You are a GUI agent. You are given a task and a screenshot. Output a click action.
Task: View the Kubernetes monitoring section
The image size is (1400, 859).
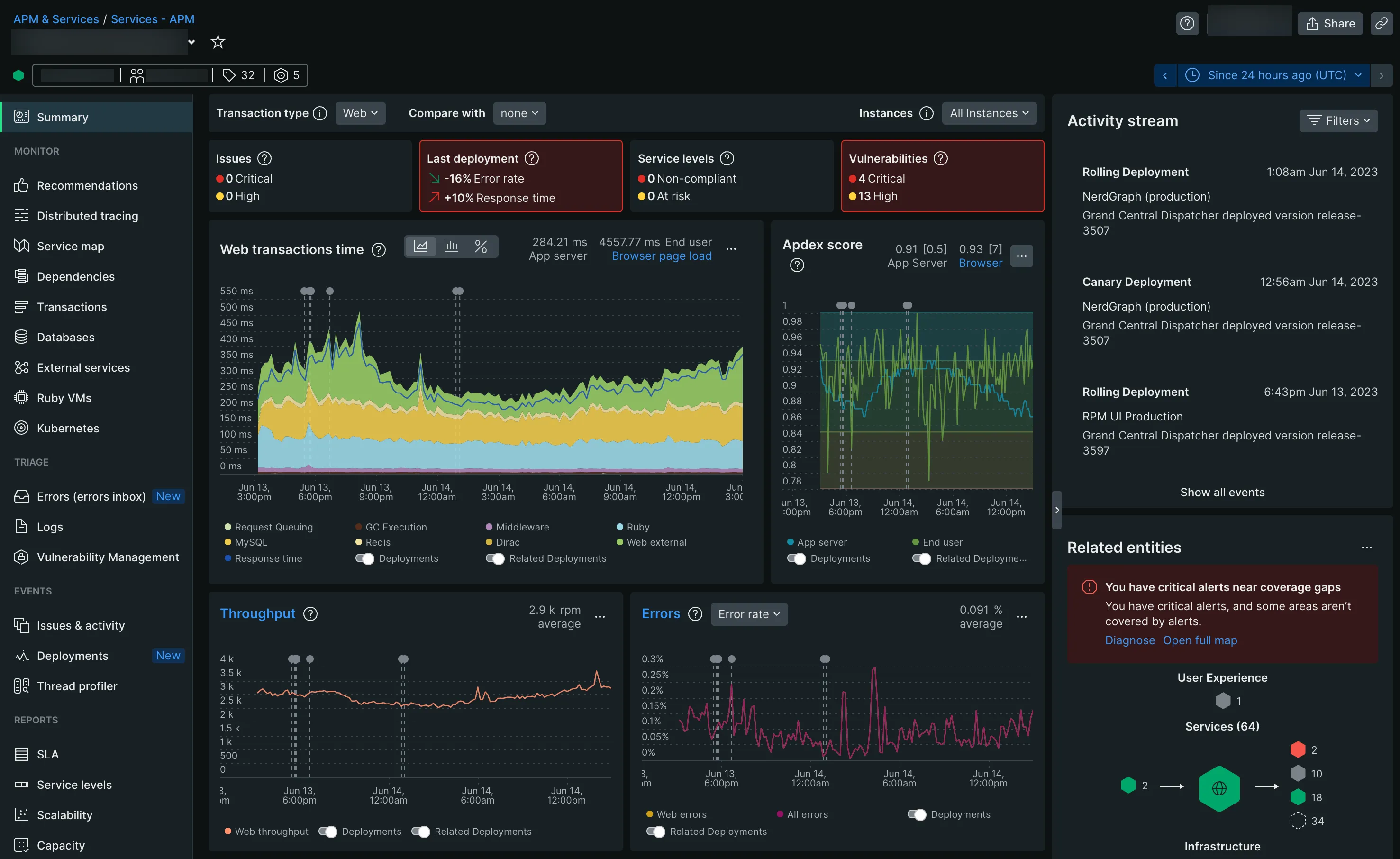coord(68,428)
